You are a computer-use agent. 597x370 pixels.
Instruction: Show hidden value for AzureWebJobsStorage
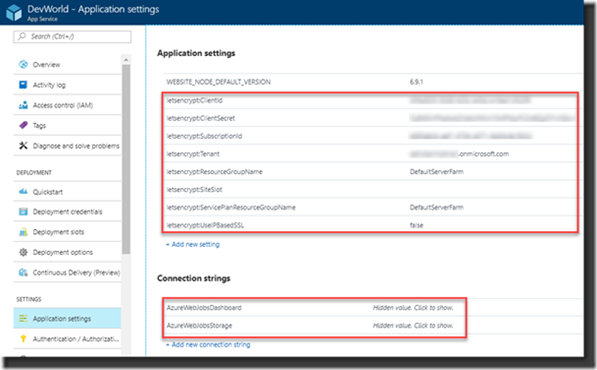(413, 325)
